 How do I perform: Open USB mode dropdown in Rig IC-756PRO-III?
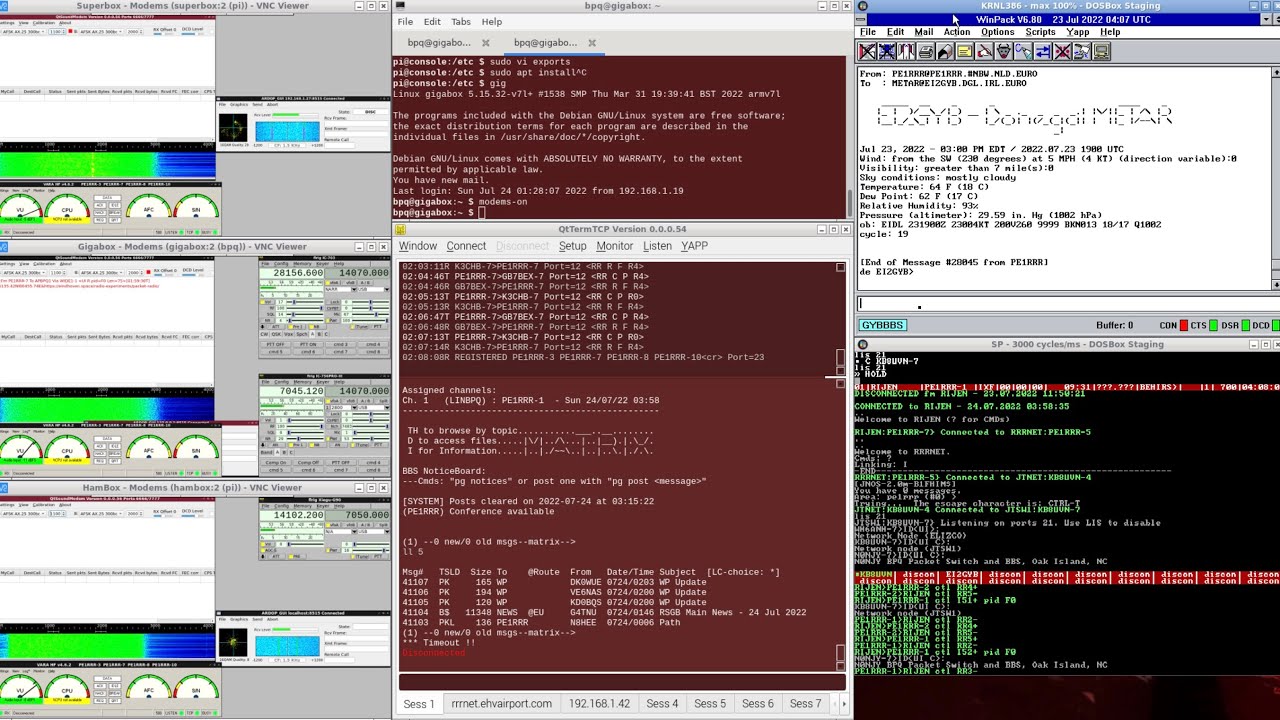tap(387, 408)
